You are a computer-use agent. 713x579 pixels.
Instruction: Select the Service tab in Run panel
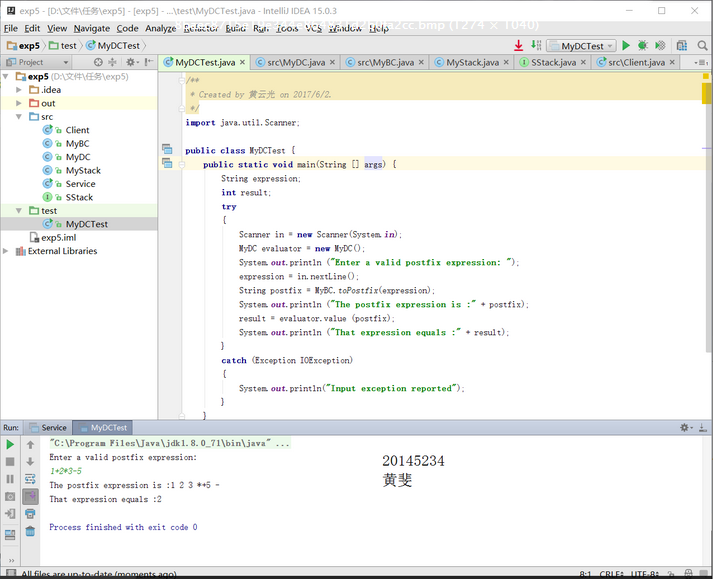click(x=48, y=428)
